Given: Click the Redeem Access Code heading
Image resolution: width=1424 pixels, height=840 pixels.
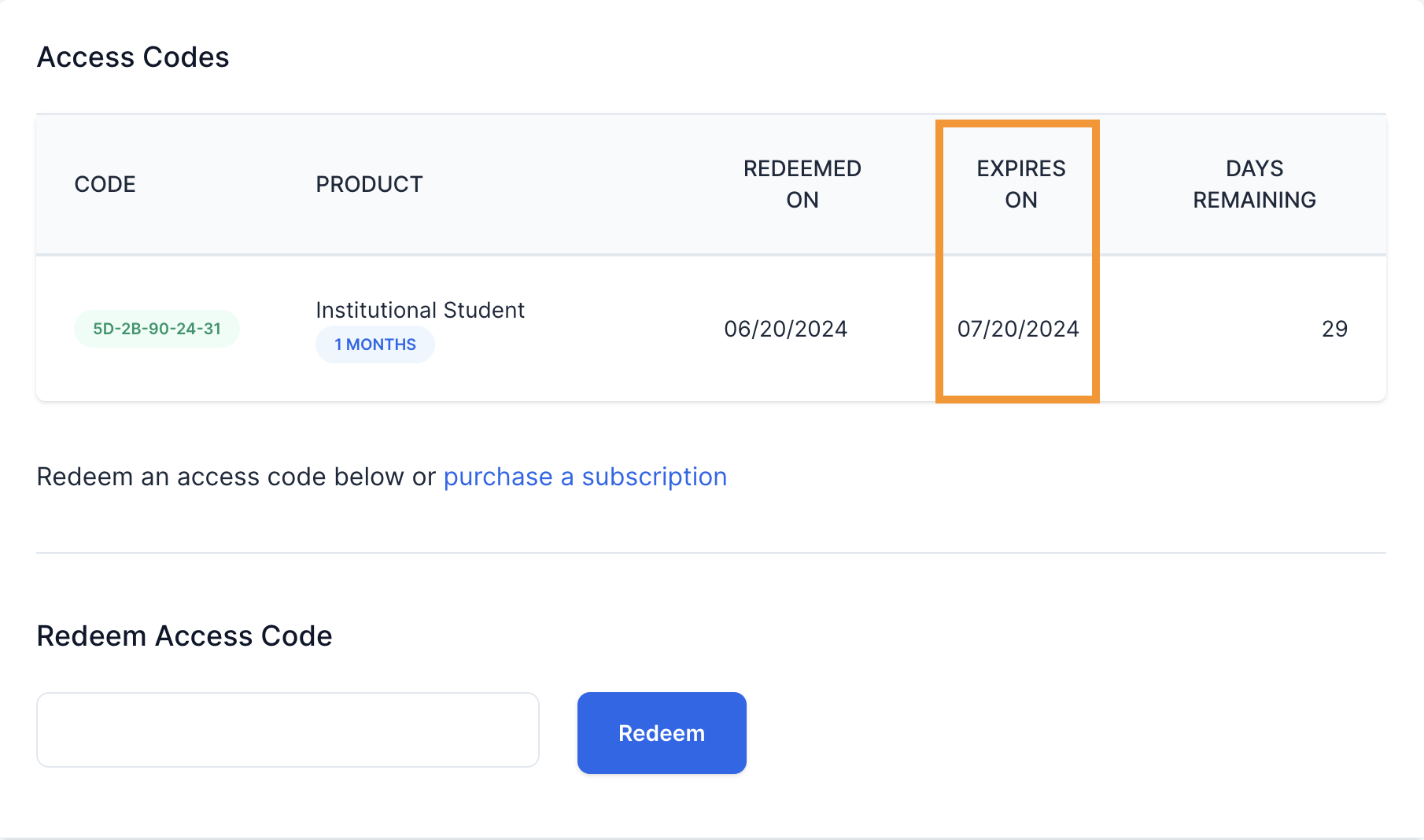Looking at the screenshot, I should pos(183,636).
